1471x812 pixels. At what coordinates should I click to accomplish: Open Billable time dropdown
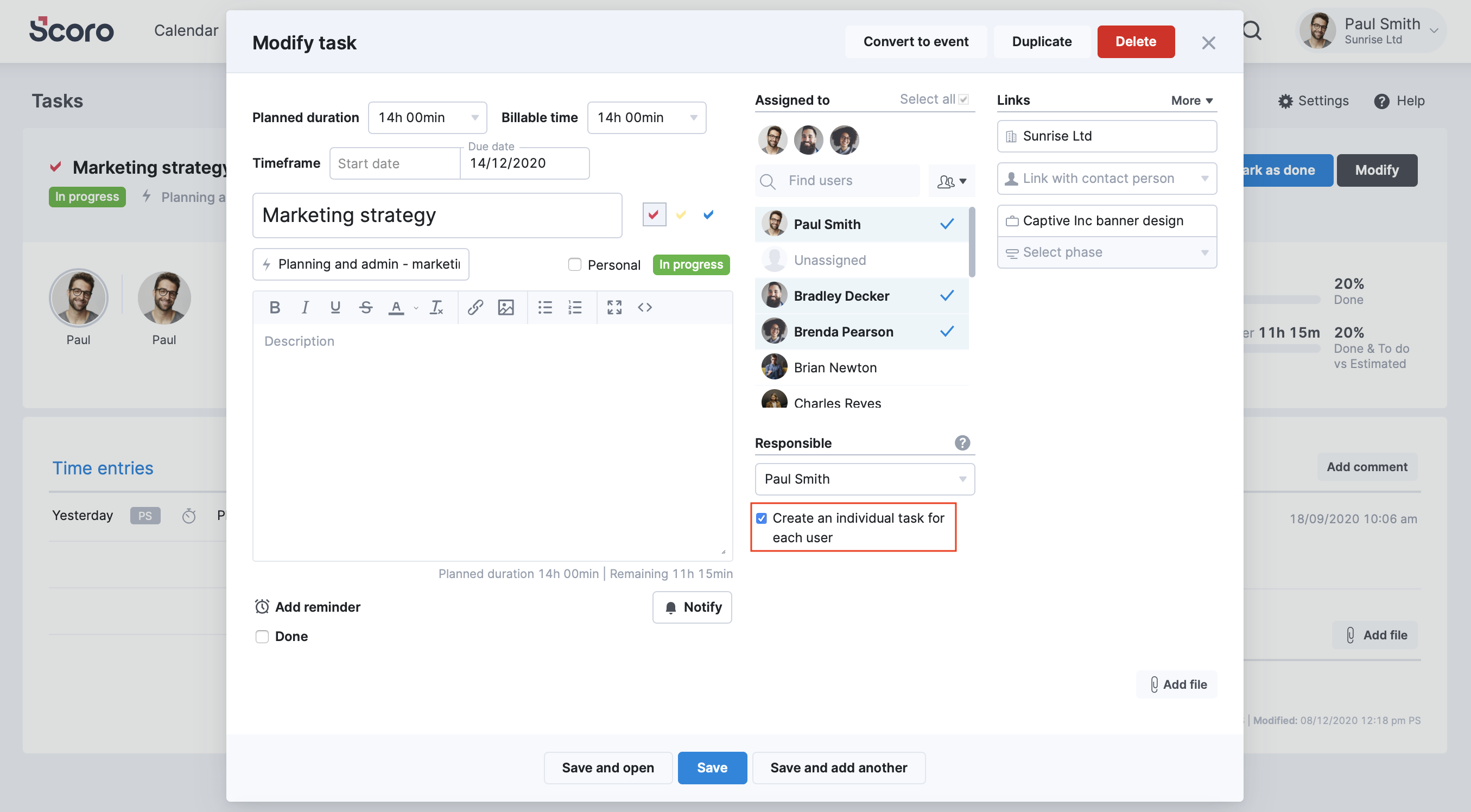point(646,118)
